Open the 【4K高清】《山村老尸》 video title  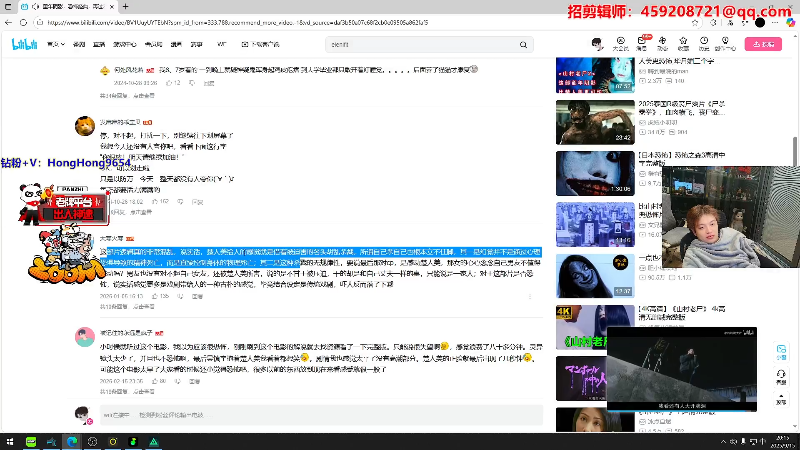click(682, 313)
